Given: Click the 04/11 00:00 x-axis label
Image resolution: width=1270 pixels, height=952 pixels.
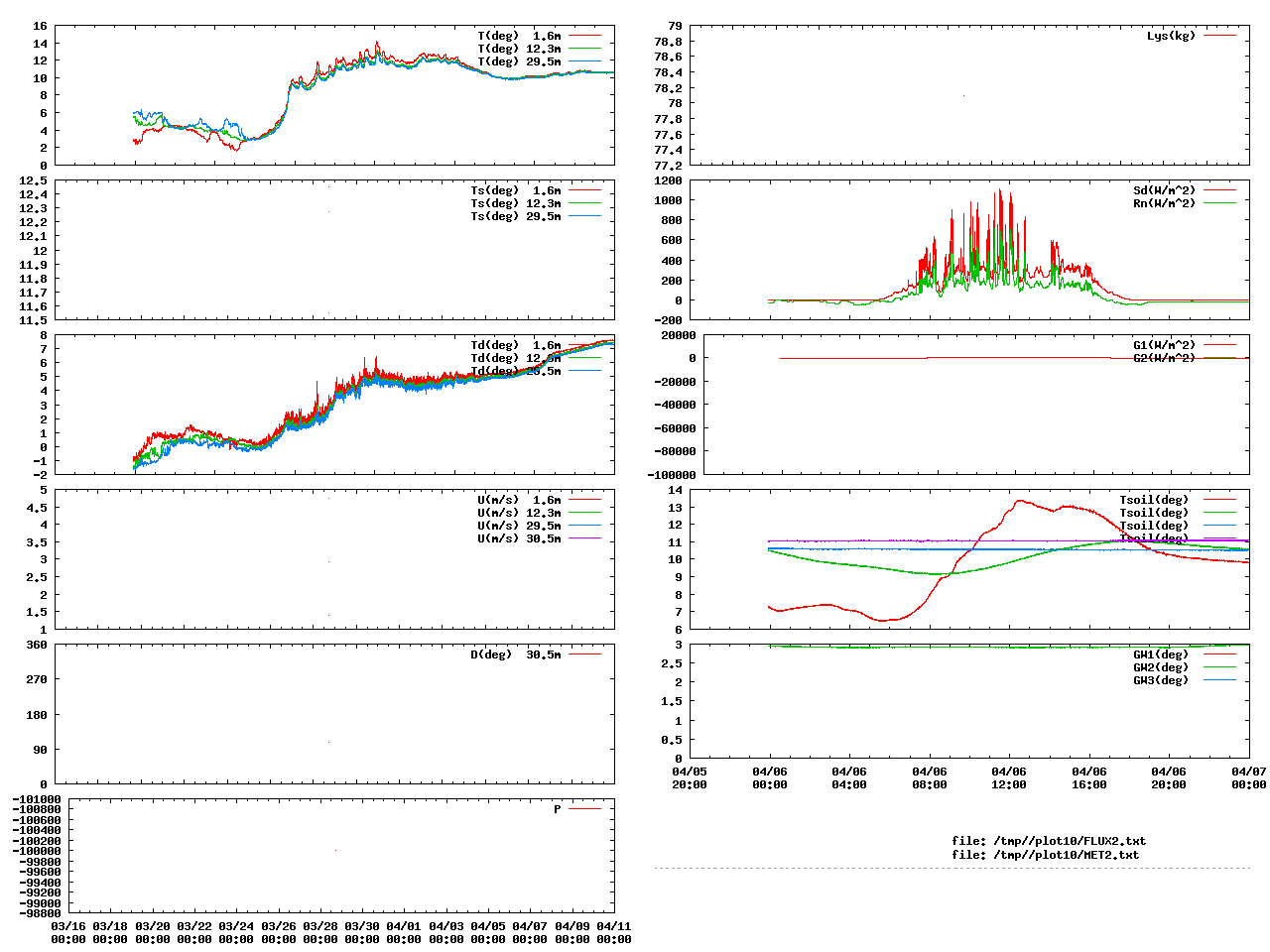Looking at the screenshot, I should coord(613,932).
